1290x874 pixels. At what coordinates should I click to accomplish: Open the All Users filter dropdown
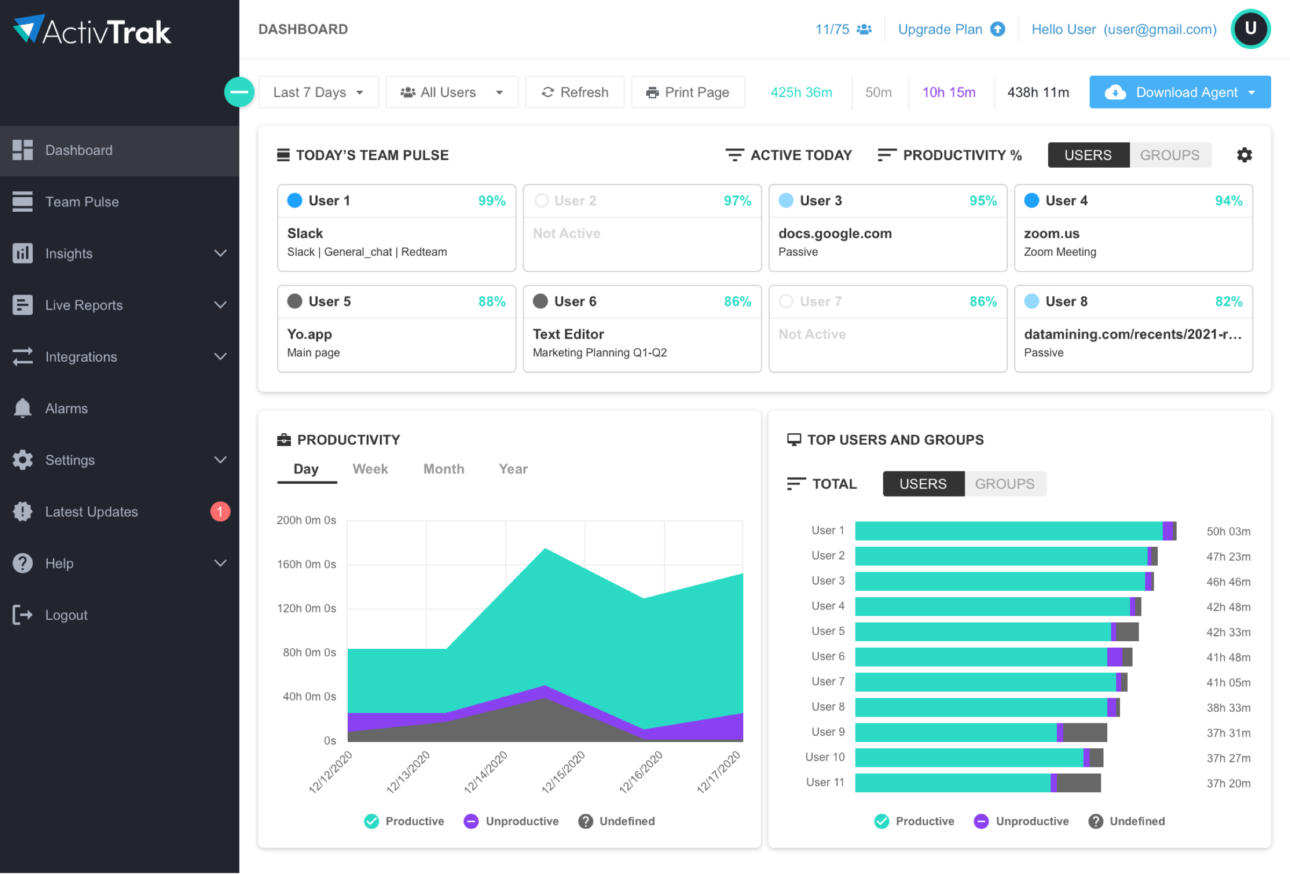(x=451, y=91)
